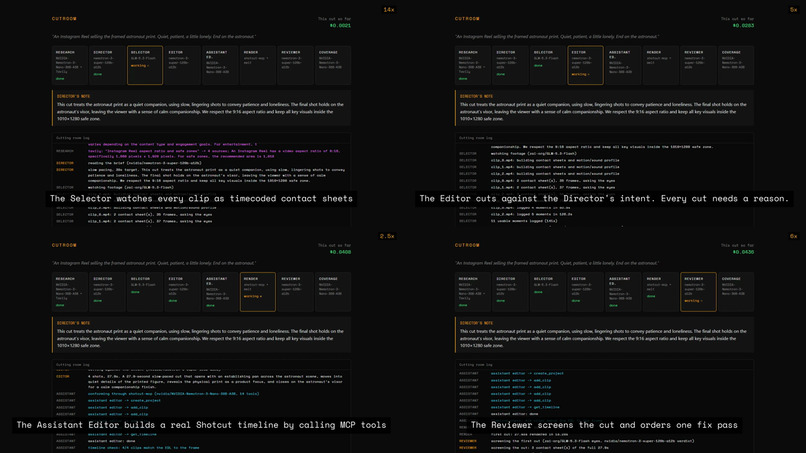The image size is (806, 453).
Task: Open Editor card in the $0.0021 panel
Action: (x=182, y=65)
